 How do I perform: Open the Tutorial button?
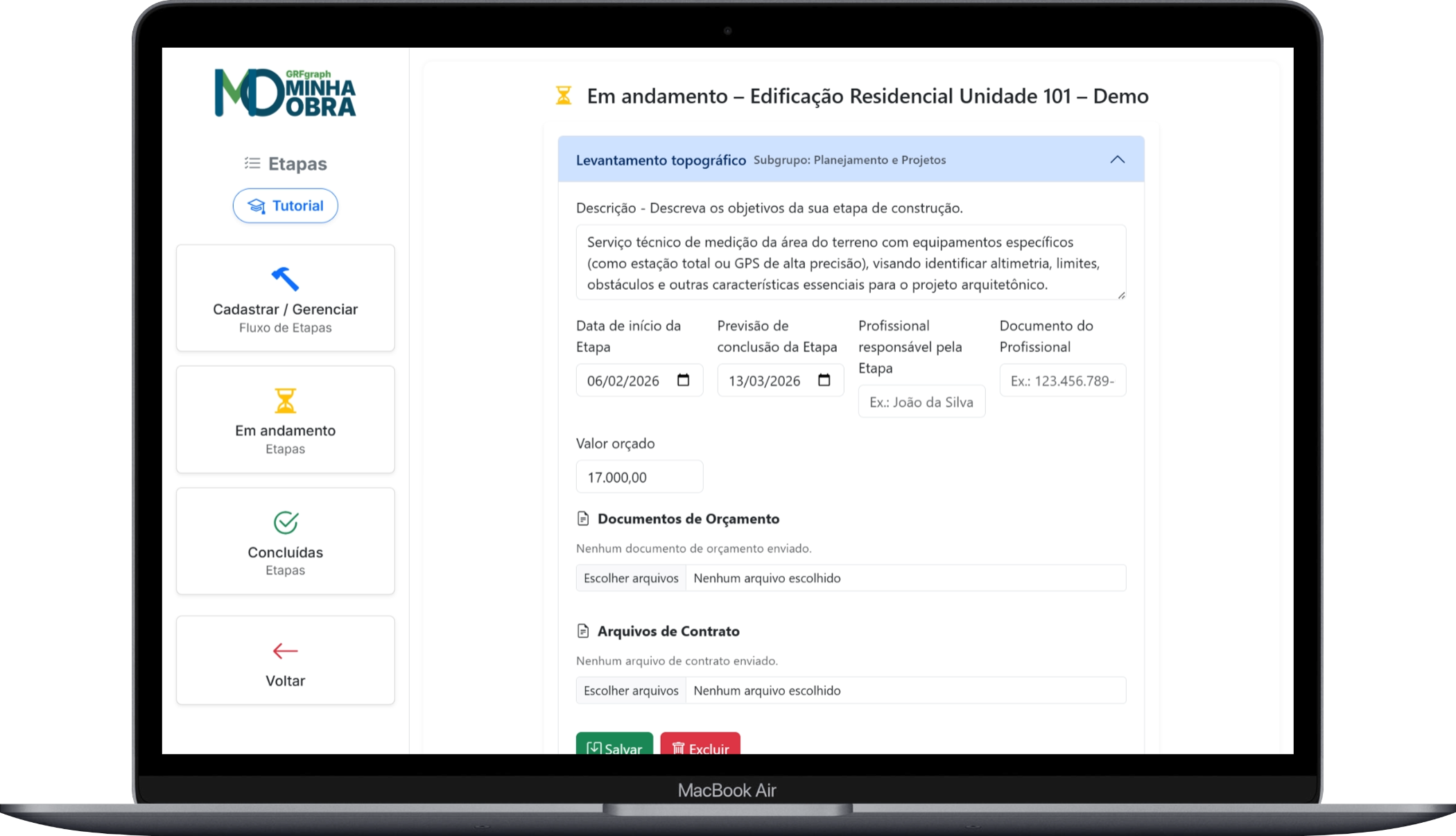(285, 206)
